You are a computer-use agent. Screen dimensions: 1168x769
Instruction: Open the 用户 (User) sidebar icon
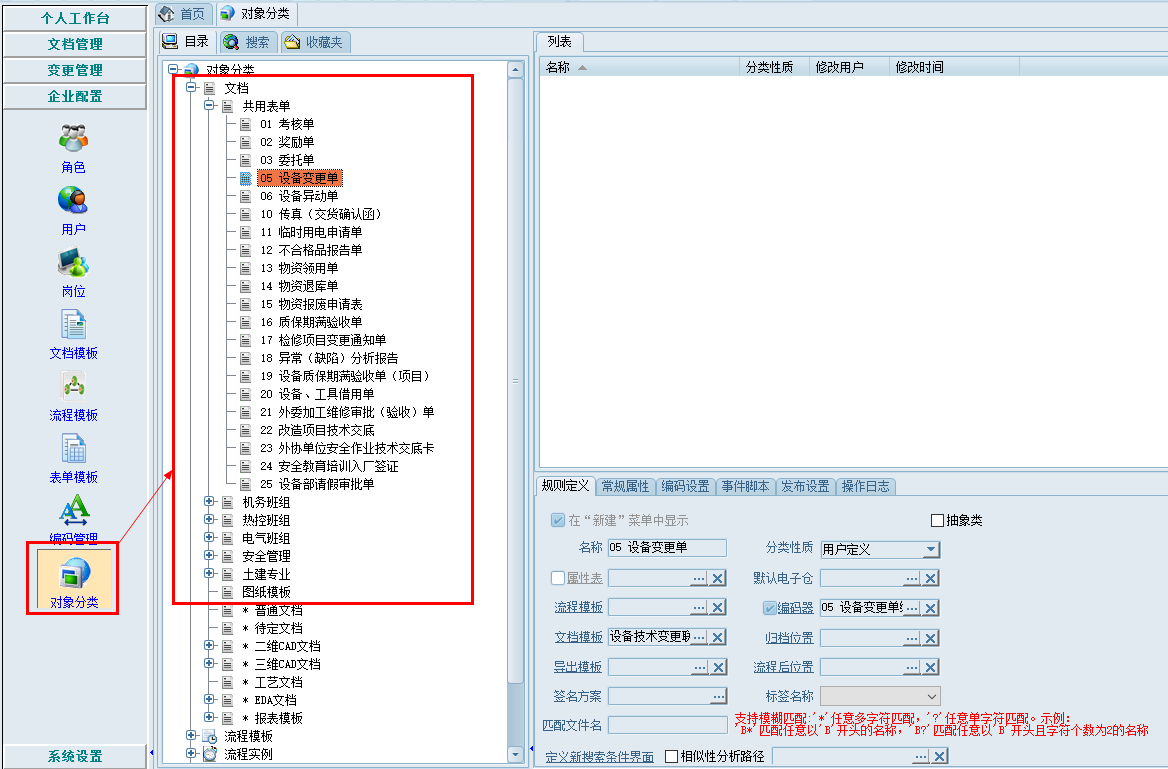click(73, 200)
